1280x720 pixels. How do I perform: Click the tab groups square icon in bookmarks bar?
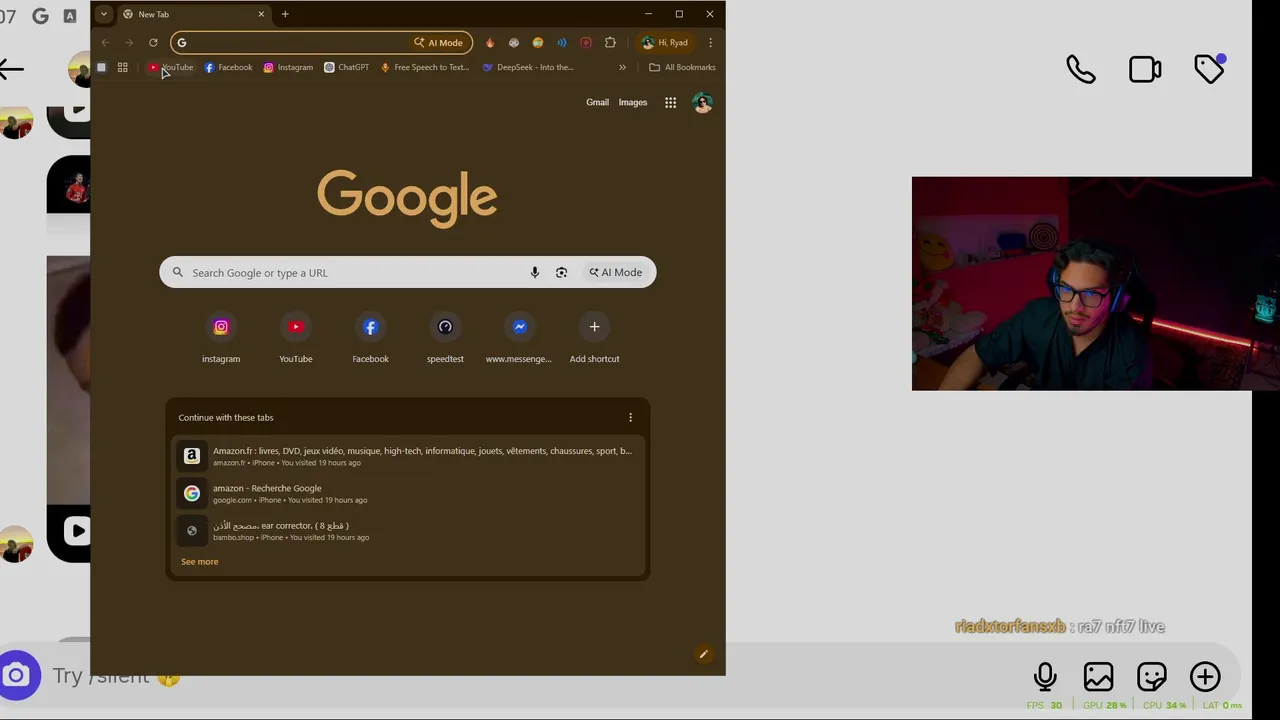(101, 67)
